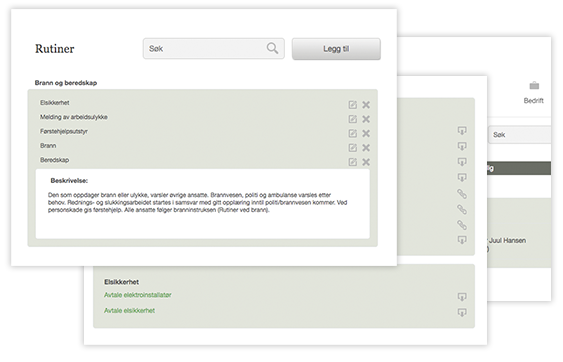Click the Juul Hansen text in back window
This screenshot has height=362, width=563.
507,240
